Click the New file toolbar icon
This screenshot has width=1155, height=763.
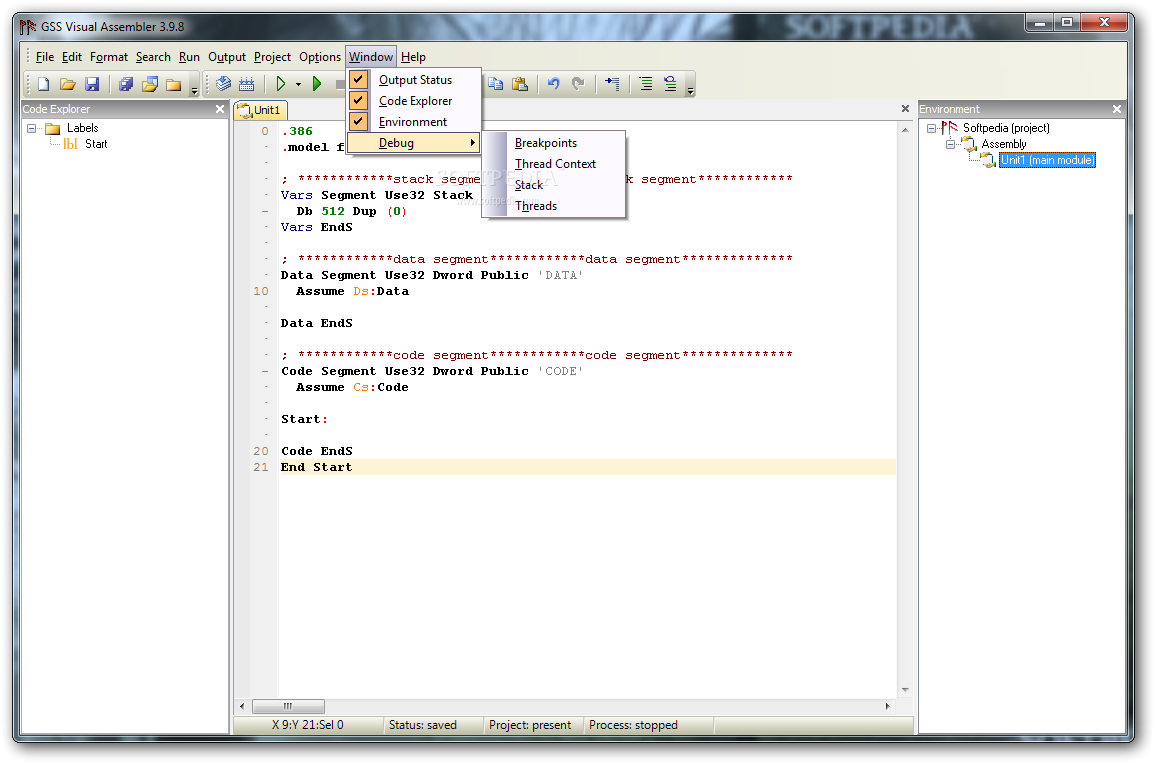pyautogui.click(x=43, y=84)
